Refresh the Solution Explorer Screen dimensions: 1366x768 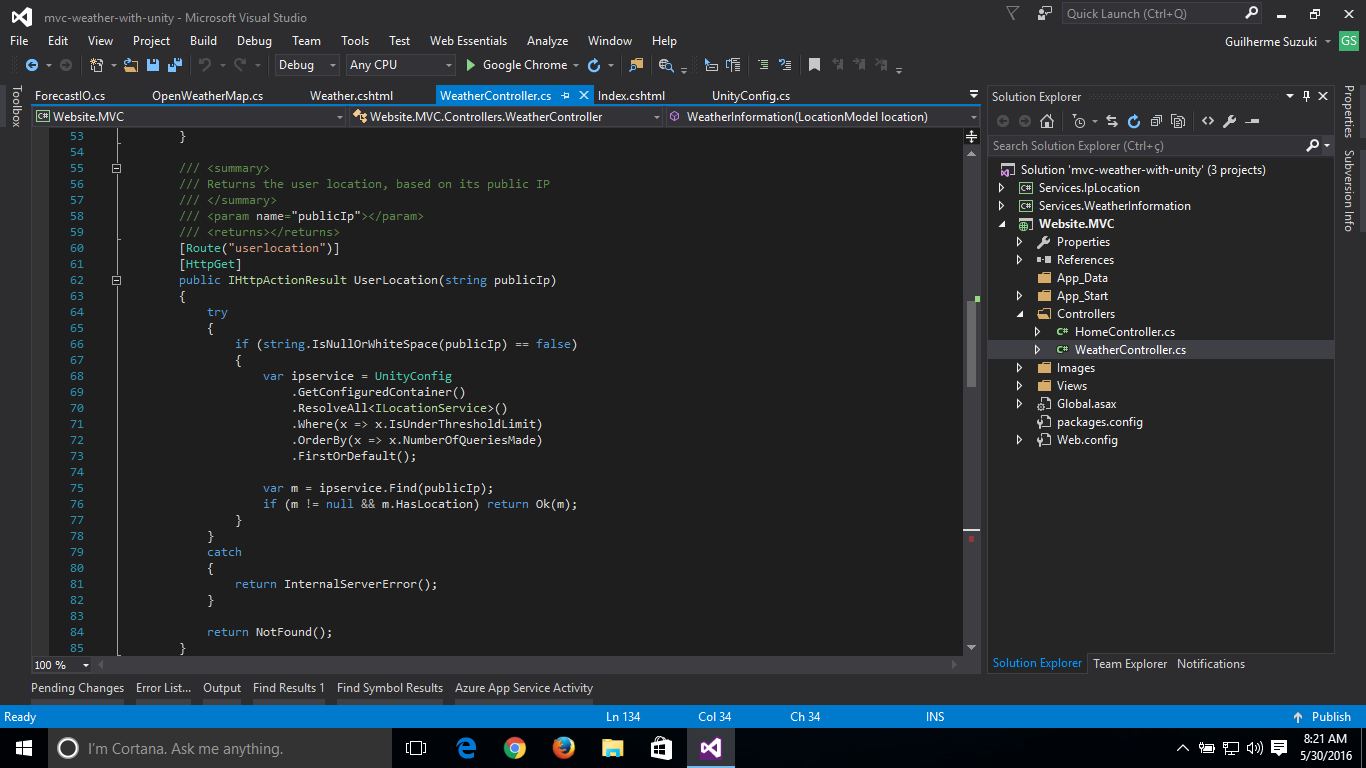coord(1134,121)
